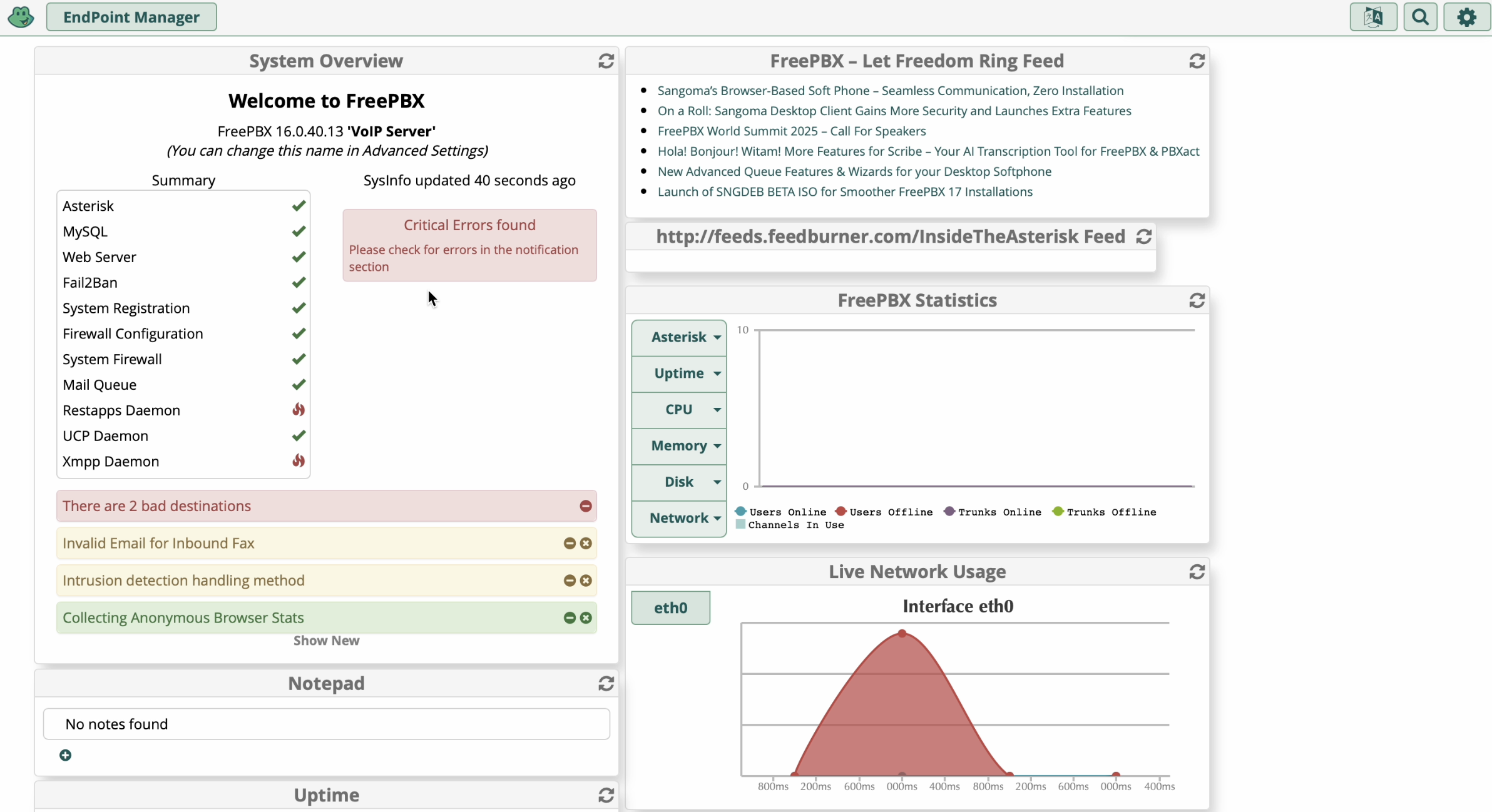This screenshot has height=812, width=1492.
Task: Open the Network statistics dropdown
Action: (x=679, y=519)
